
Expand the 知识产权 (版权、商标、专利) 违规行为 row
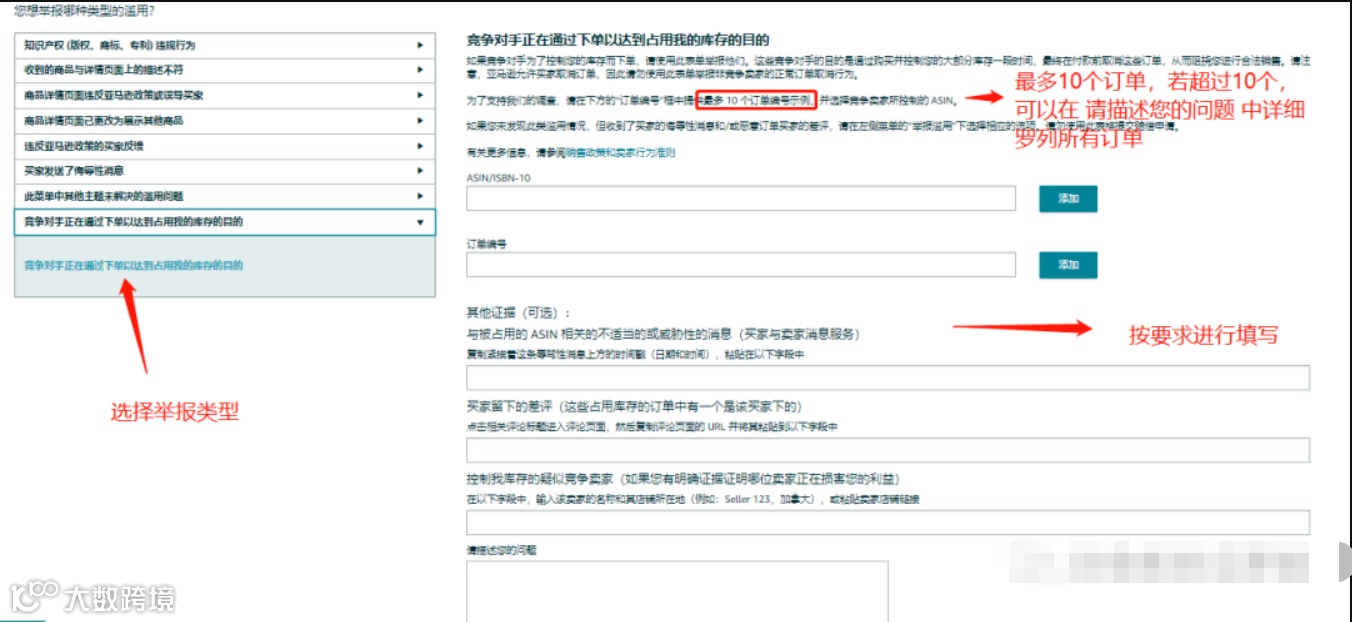(225, 45)
